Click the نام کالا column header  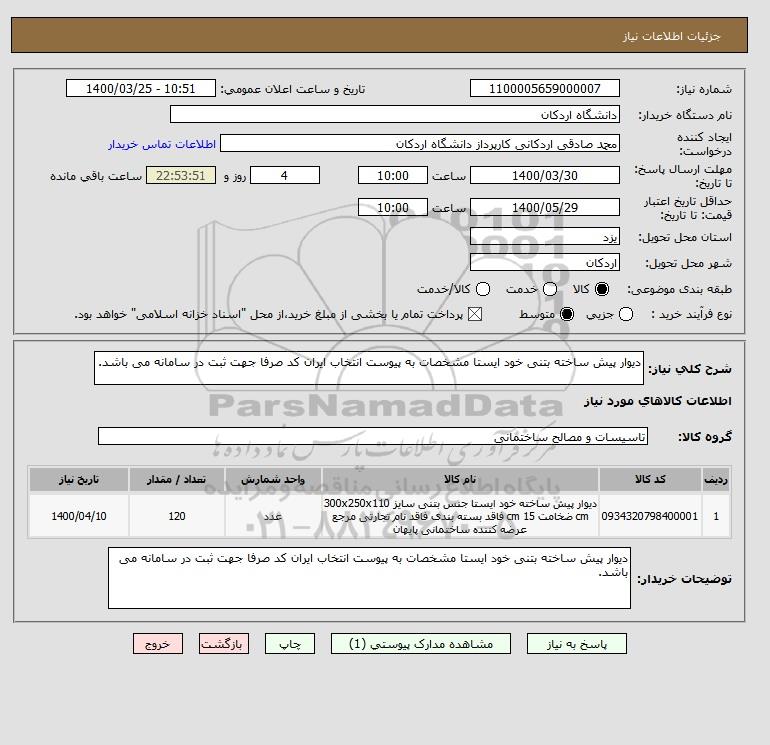[x=460, y=479]
